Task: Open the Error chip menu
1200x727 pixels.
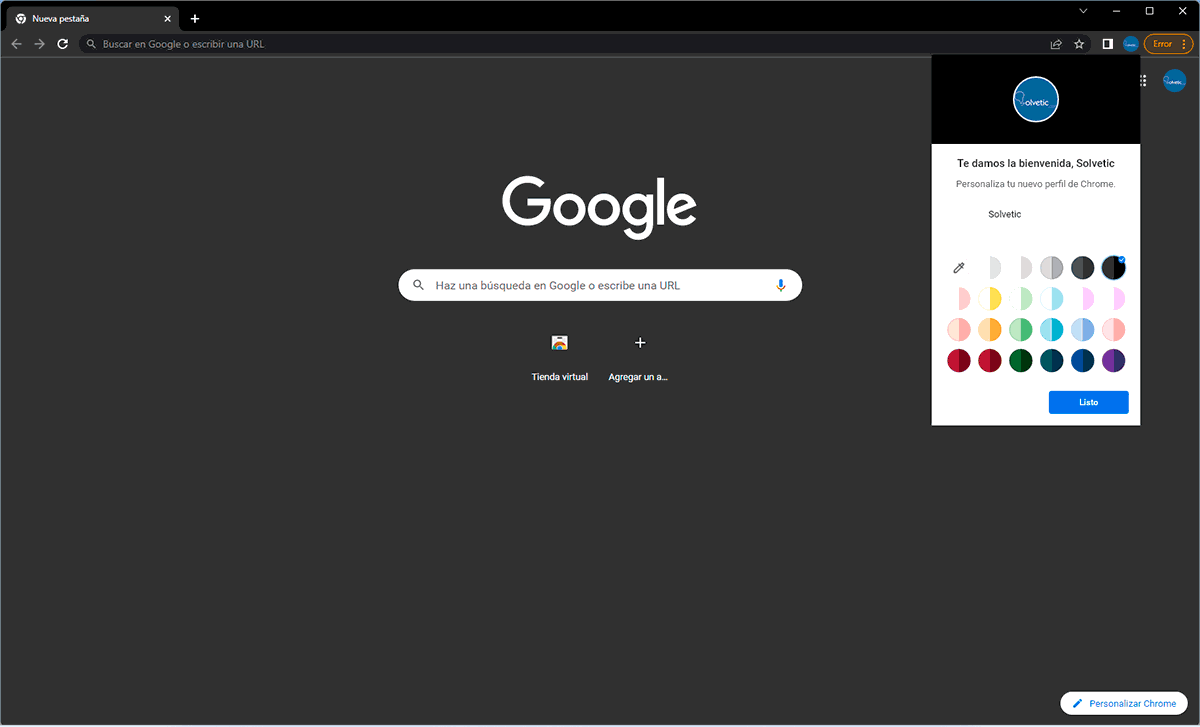Action: click(x=1168, y=44)
